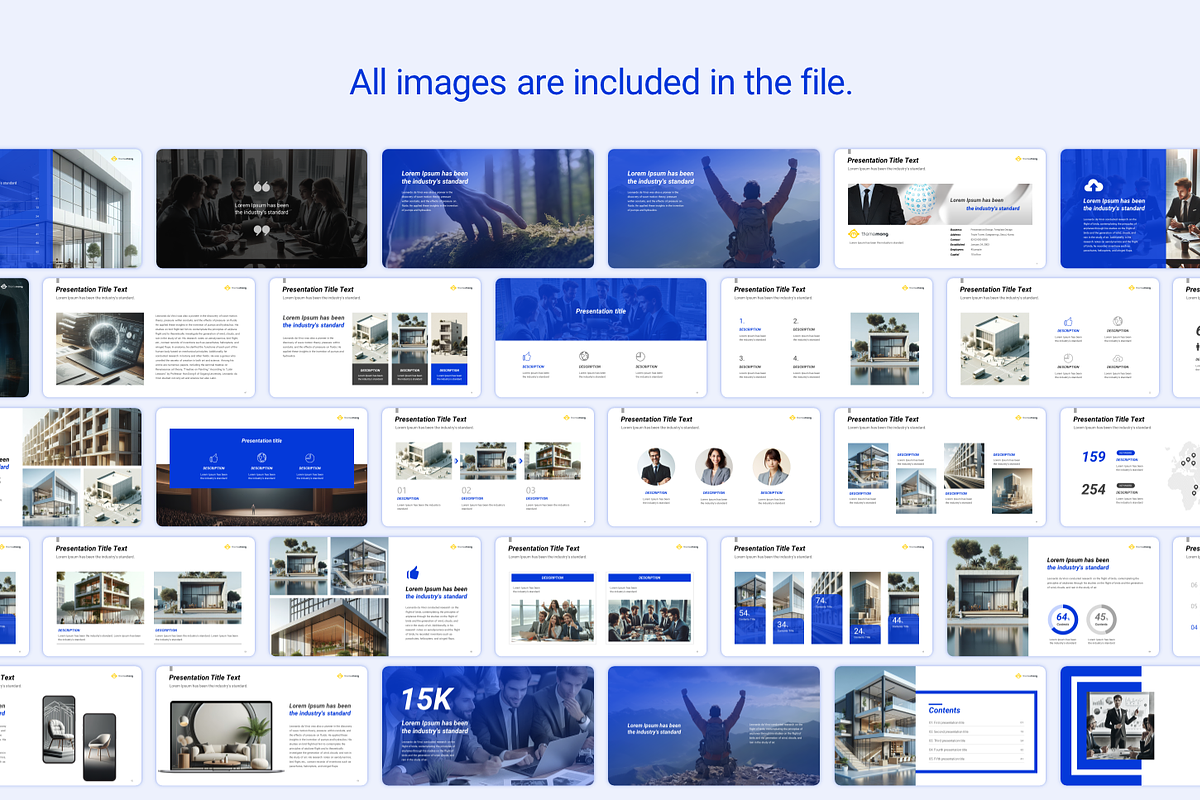Click the white cloud upload icon on blue slide
Screen dimensions: 1200x800
coord(1093,186)
